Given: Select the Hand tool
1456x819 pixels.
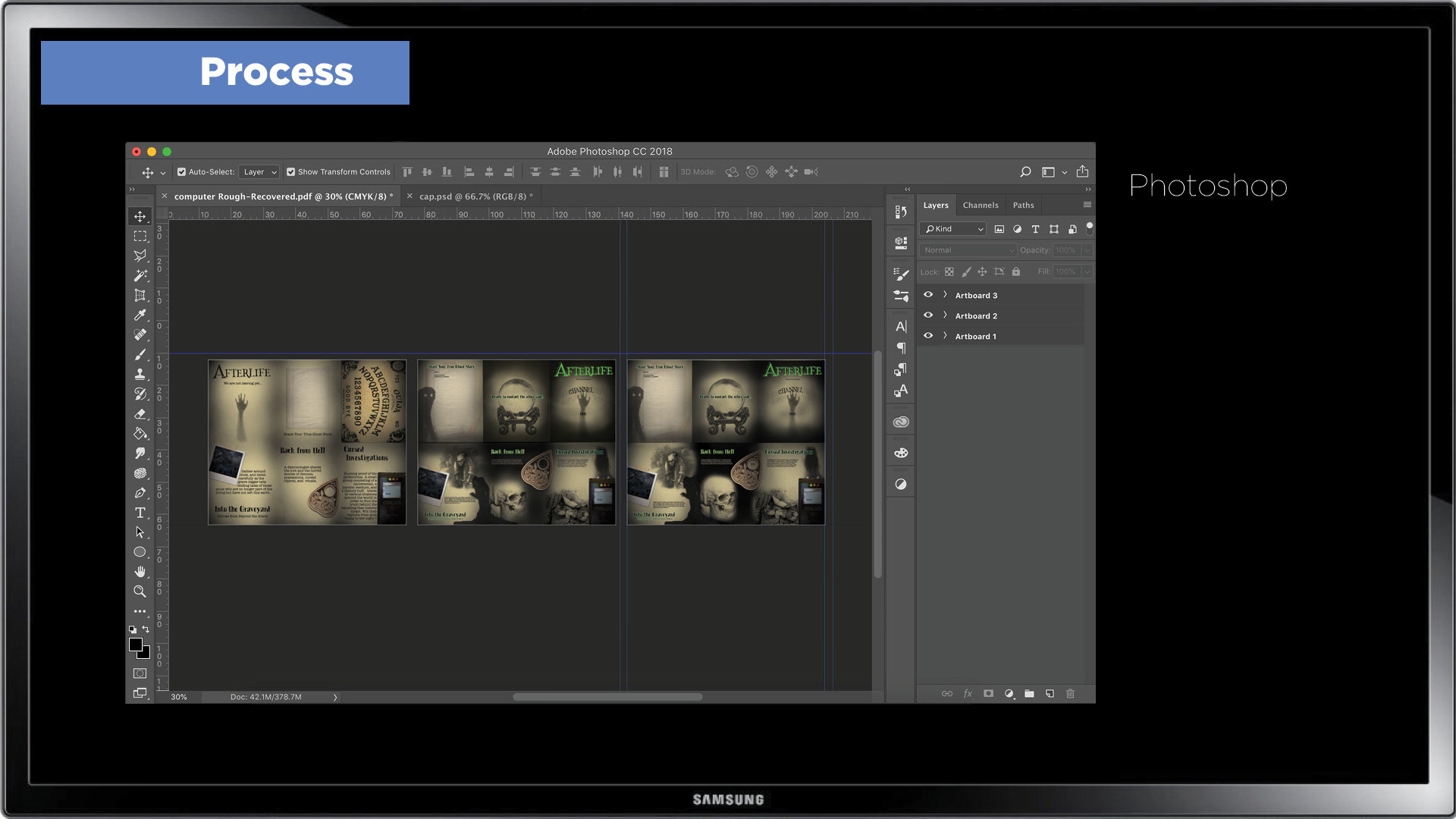Looking at the screenshot, I should point(140,572).
